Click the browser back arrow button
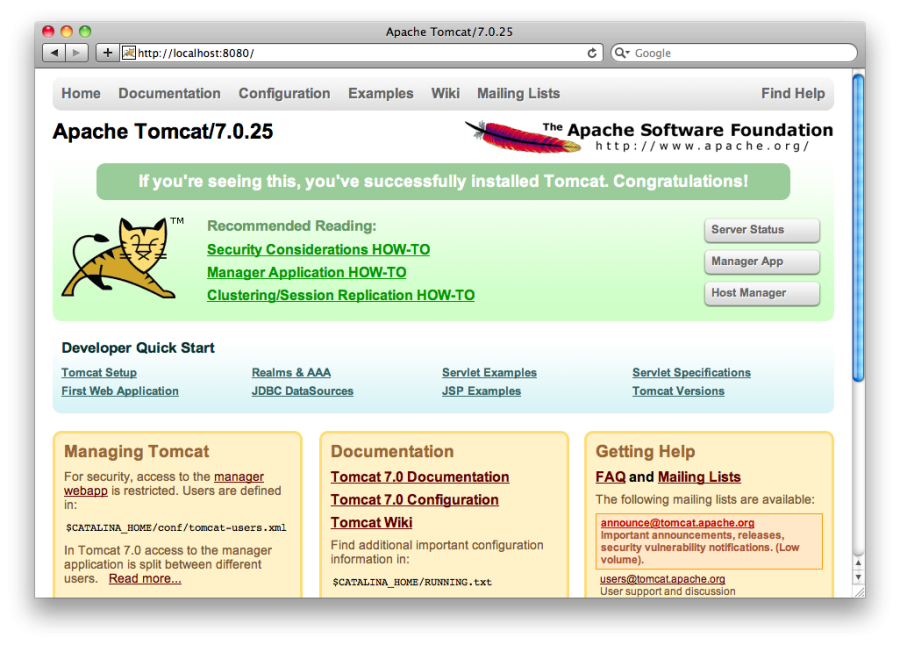900x645 pixels. (x=54, y=53)
